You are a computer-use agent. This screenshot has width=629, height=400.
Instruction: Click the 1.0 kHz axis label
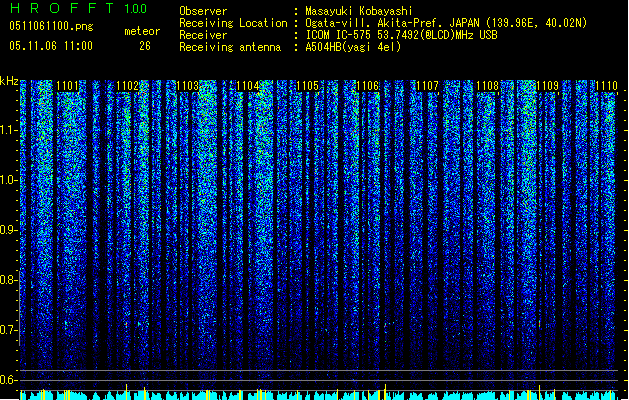tap(8, 180)
